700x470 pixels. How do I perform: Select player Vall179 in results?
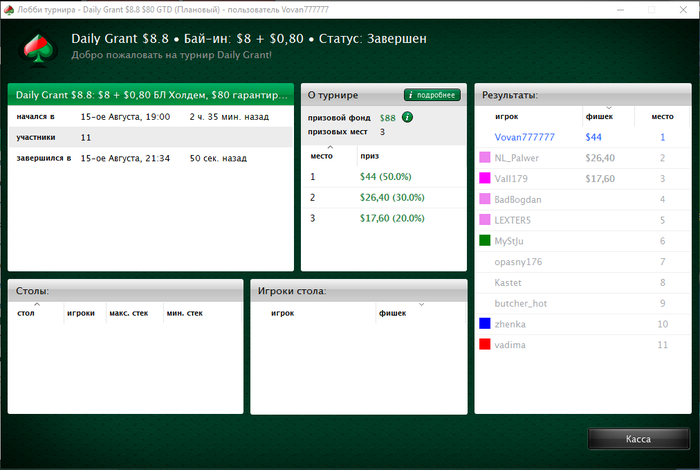511,179
